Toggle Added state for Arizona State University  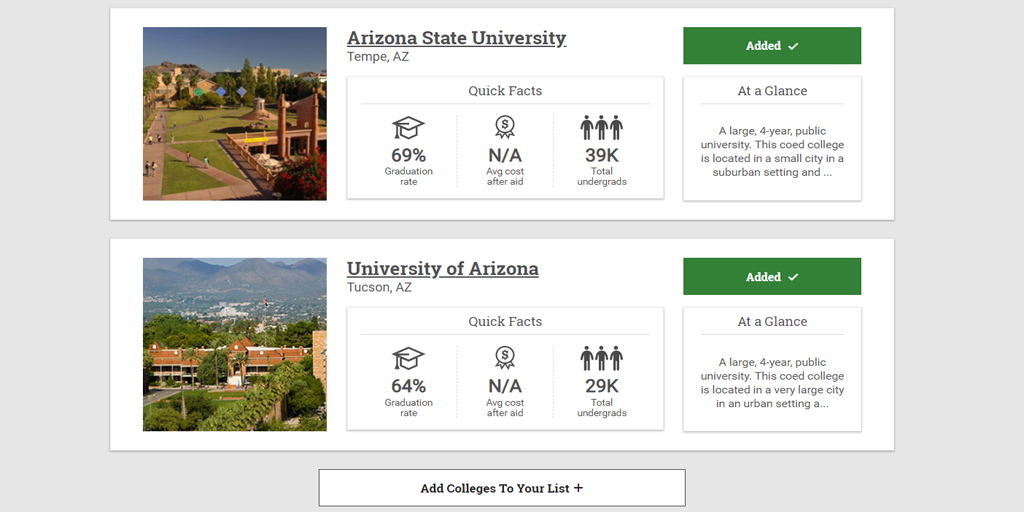[772, 46]
